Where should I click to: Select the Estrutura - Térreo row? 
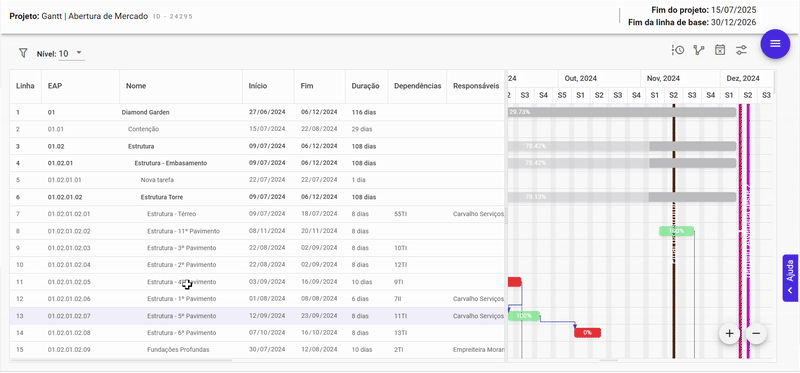[x=257, y=214]
